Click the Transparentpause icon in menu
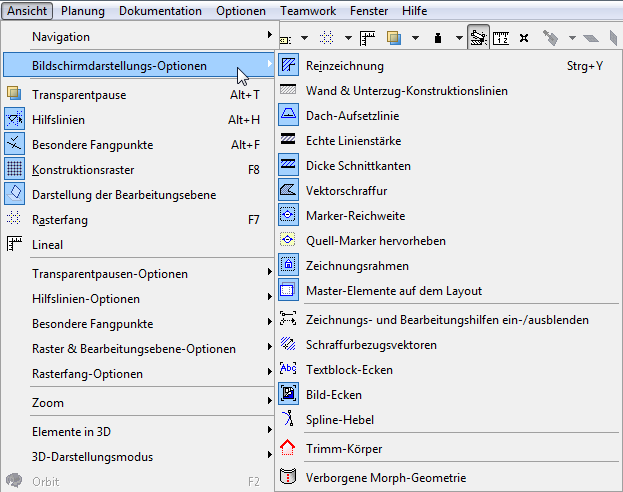The image size is (623, 492). (x=14, y=94)
